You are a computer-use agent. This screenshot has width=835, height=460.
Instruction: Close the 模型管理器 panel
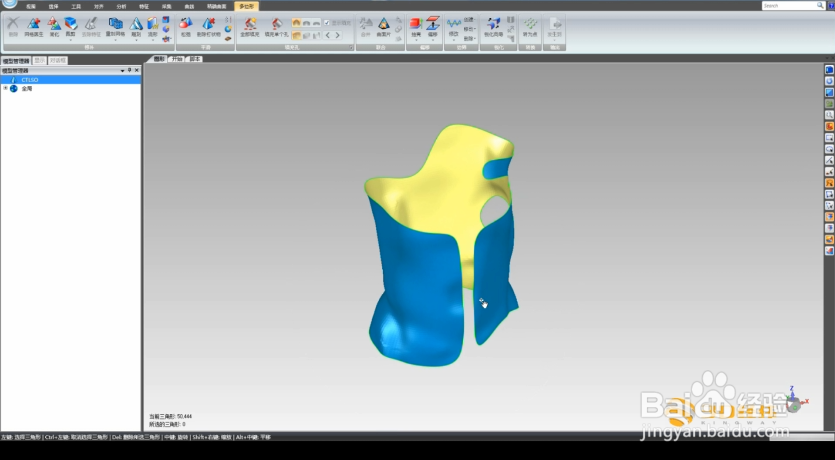137,70
